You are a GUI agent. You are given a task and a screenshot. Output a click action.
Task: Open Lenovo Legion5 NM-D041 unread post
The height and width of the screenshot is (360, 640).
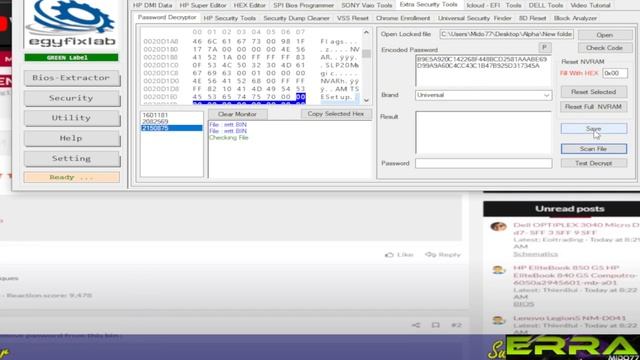pos(569,318)
